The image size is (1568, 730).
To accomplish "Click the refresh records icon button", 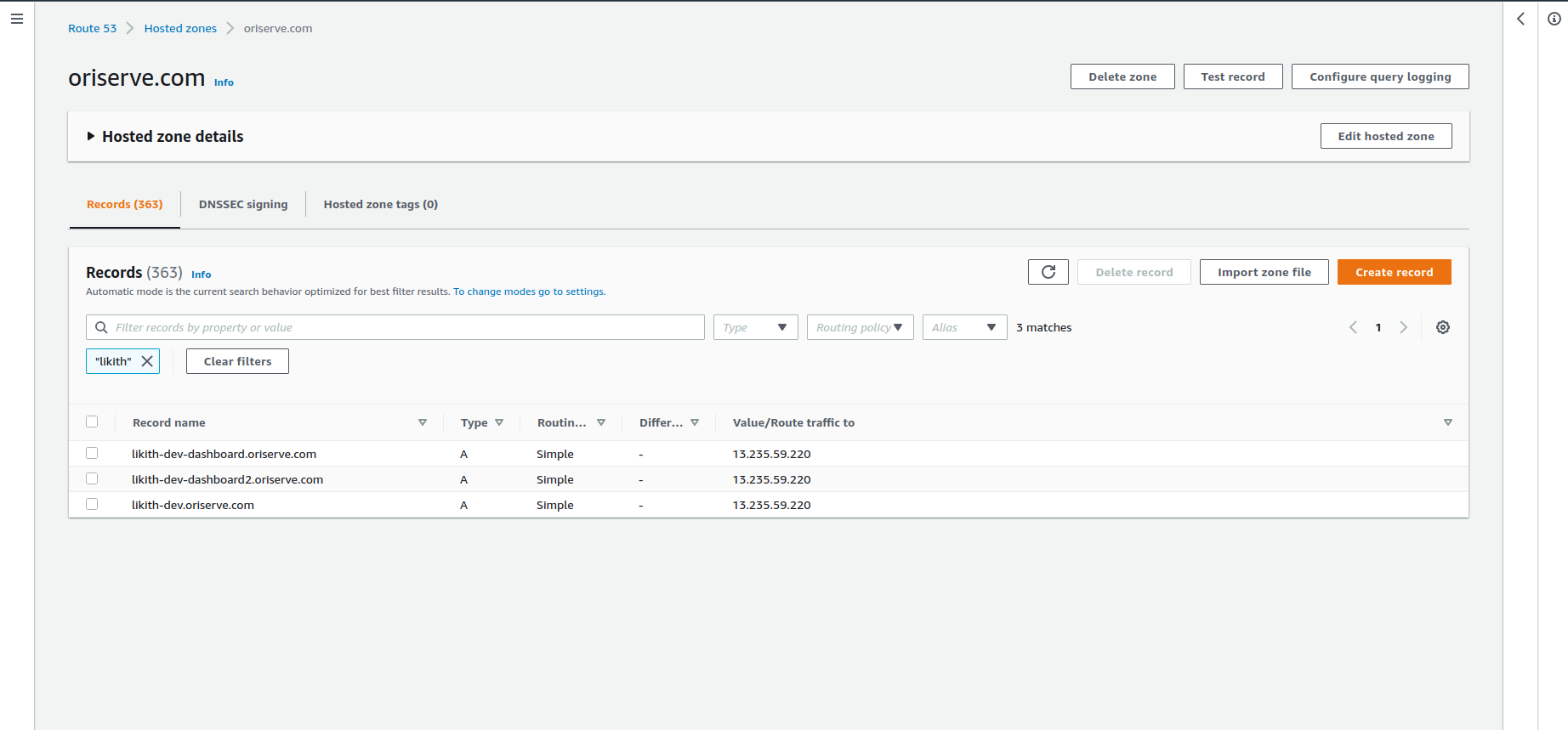I will (x=1048, y=272).
